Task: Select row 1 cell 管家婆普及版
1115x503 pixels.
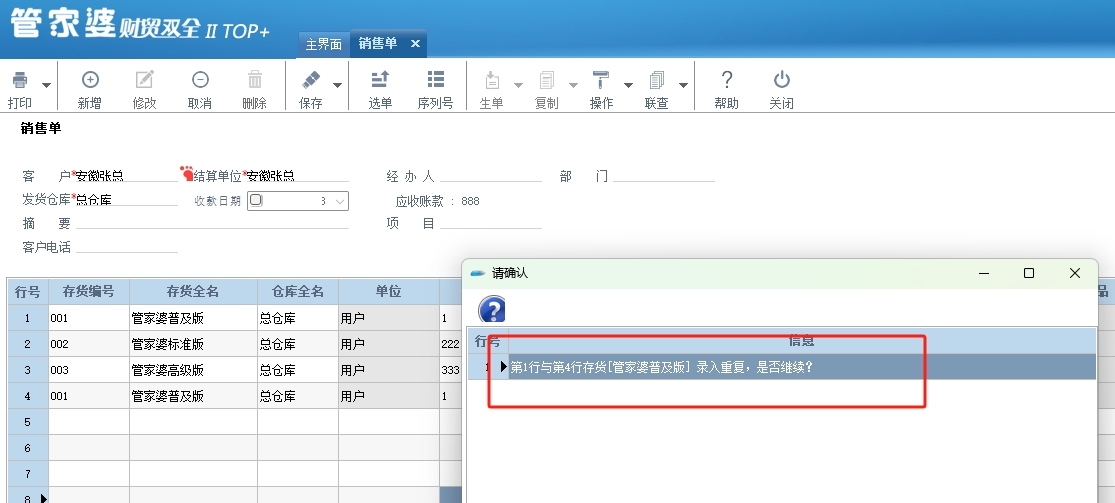Action: pos(193,318)
